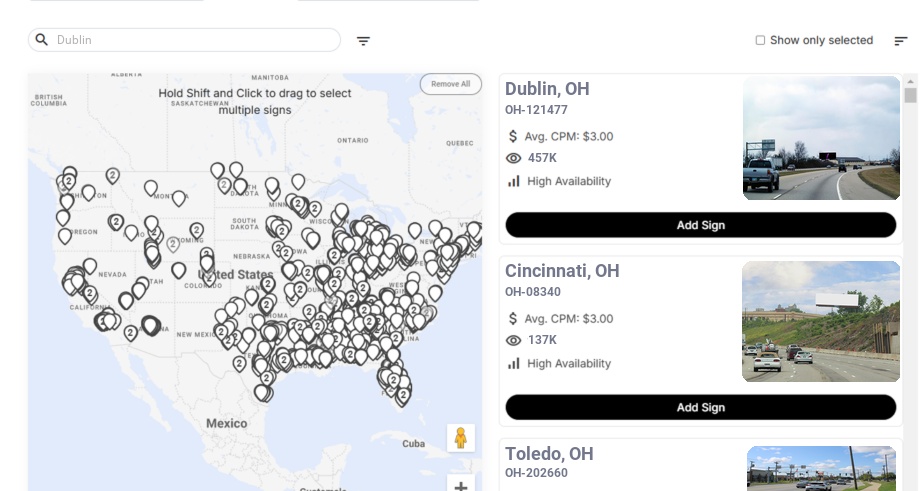Screen dimensions: 920x491
Task: Toggle the Show only selected checkbox
Action: 761,41
